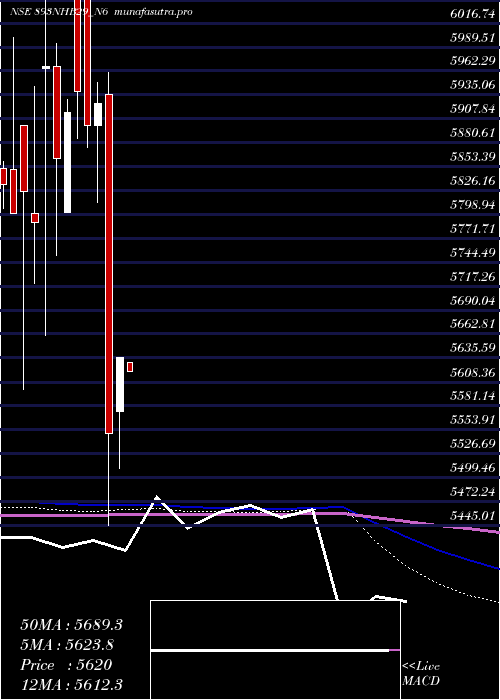This screenshot has width=500, height=700.
Task: Click the 5907.84 price axis label
Action: [473, 109]
